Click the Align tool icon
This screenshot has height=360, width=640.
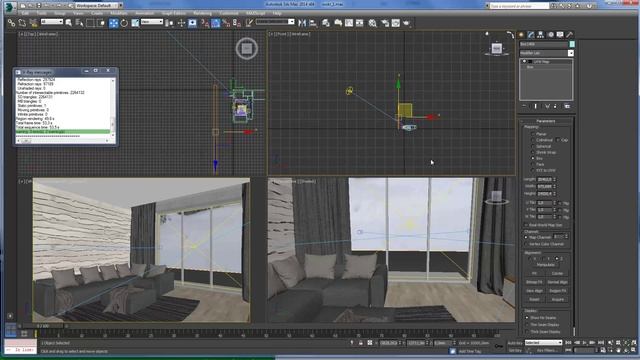[313, 23]
